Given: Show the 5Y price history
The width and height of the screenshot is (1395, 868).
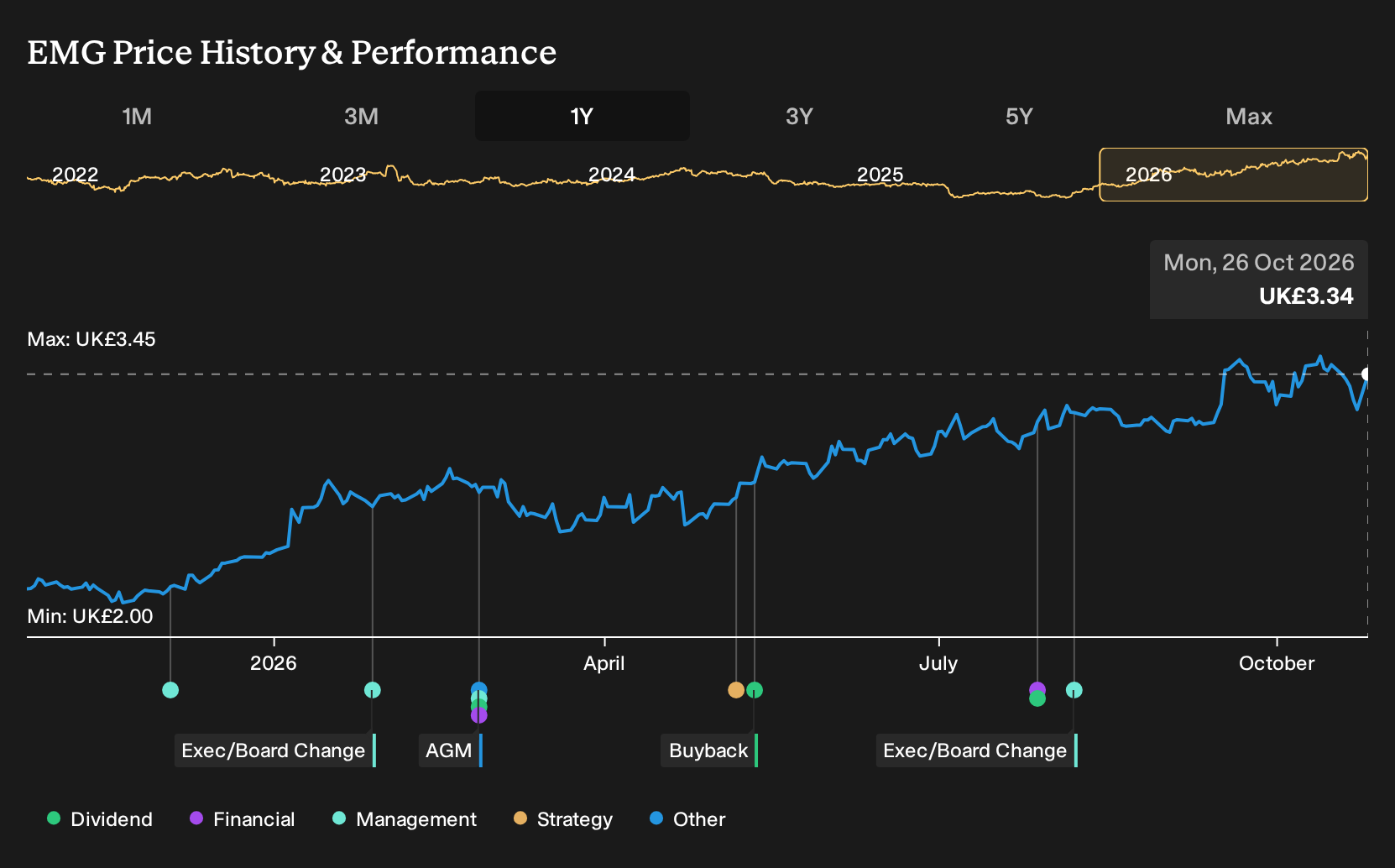Looking at the screenshot, I should [1019, 116].
